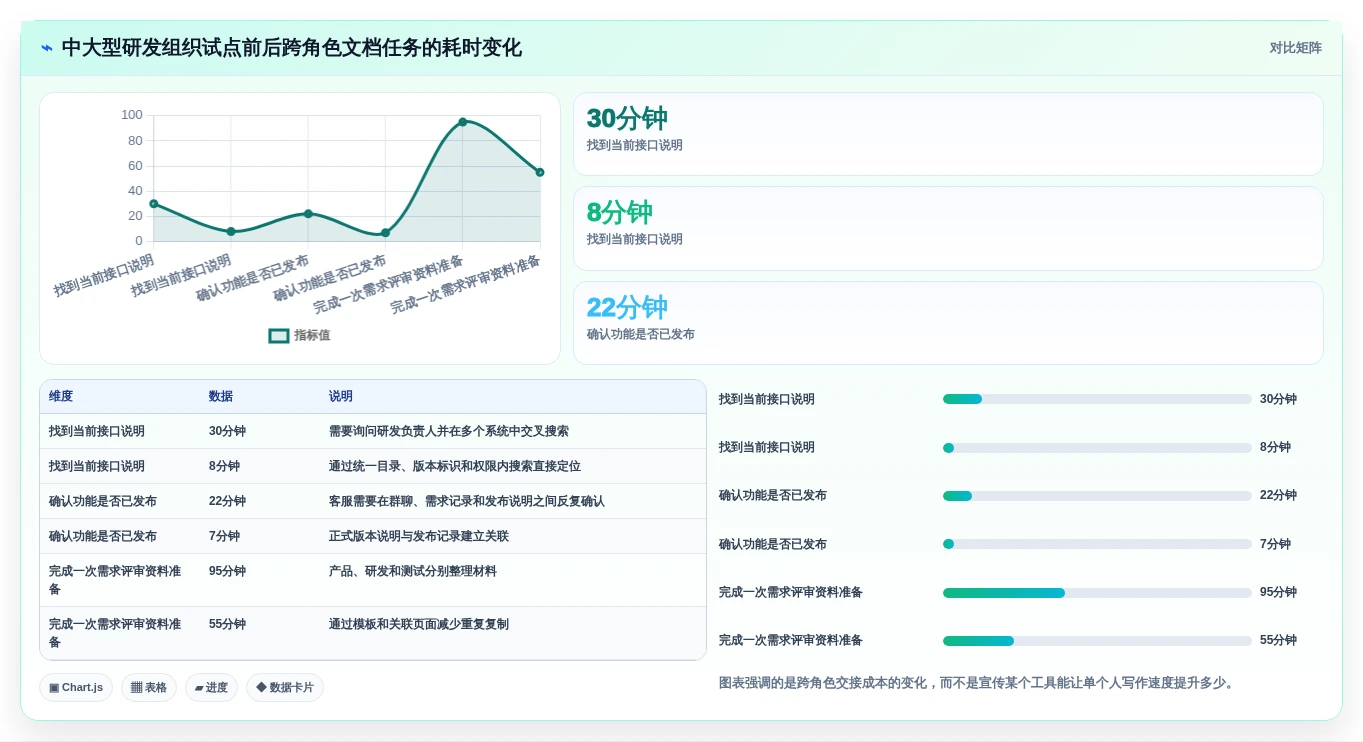Open the 8分钟 data card

[948, 228]
